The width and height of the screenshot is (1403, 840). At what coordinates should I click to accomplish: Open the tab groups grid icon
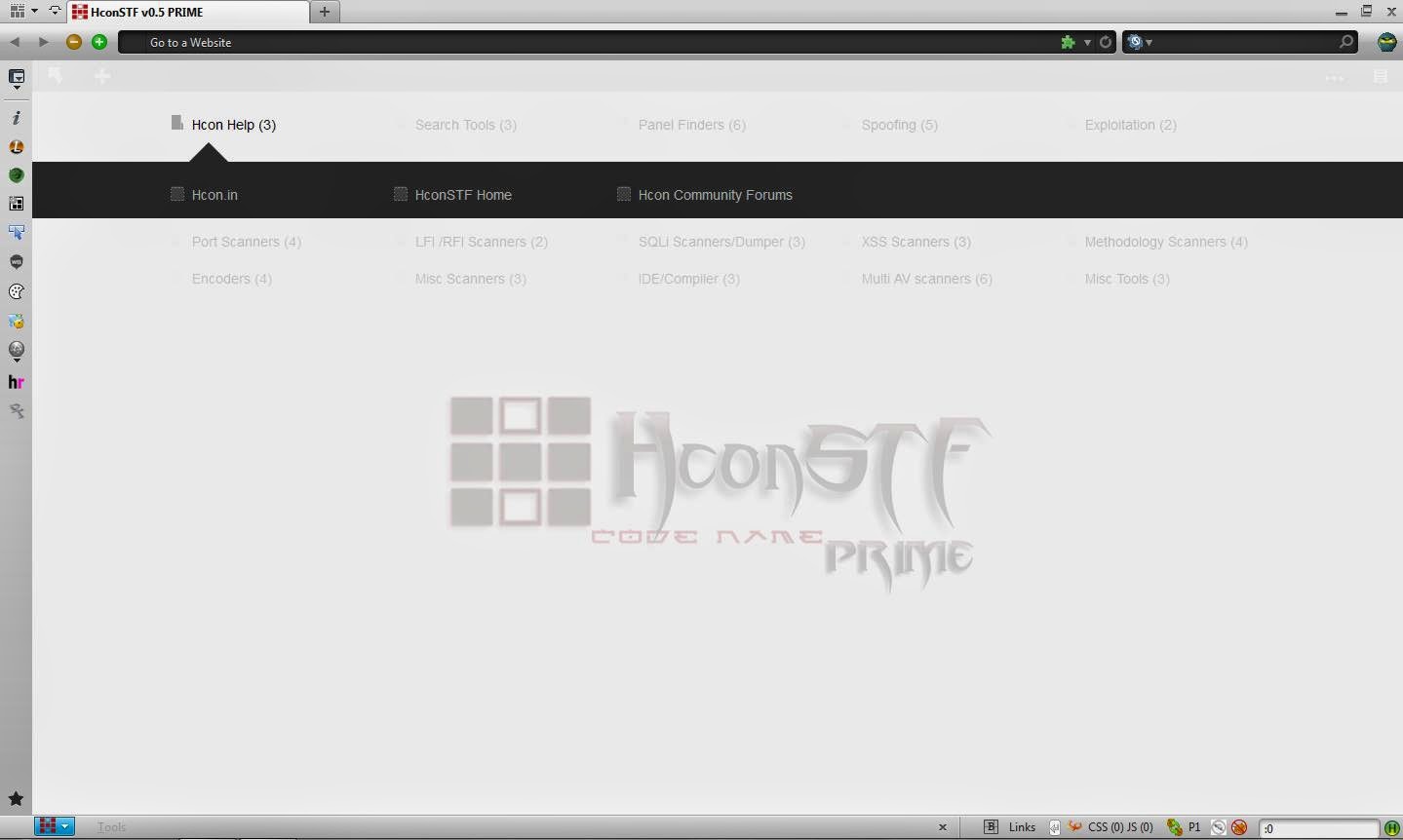click(x=17, y=11)
